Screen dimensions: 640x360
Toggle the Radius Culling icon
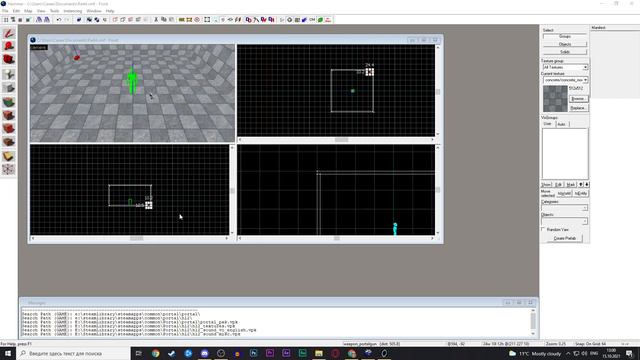(197, 20)
